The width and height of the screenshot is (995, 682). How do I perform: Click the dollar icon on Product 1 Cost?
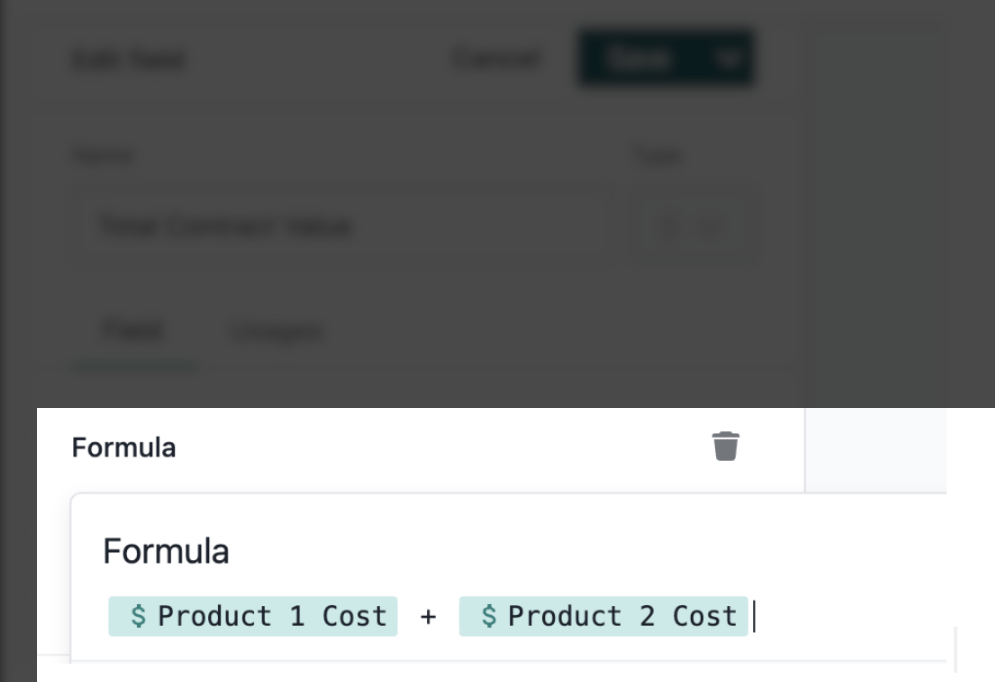pos(138,616)
